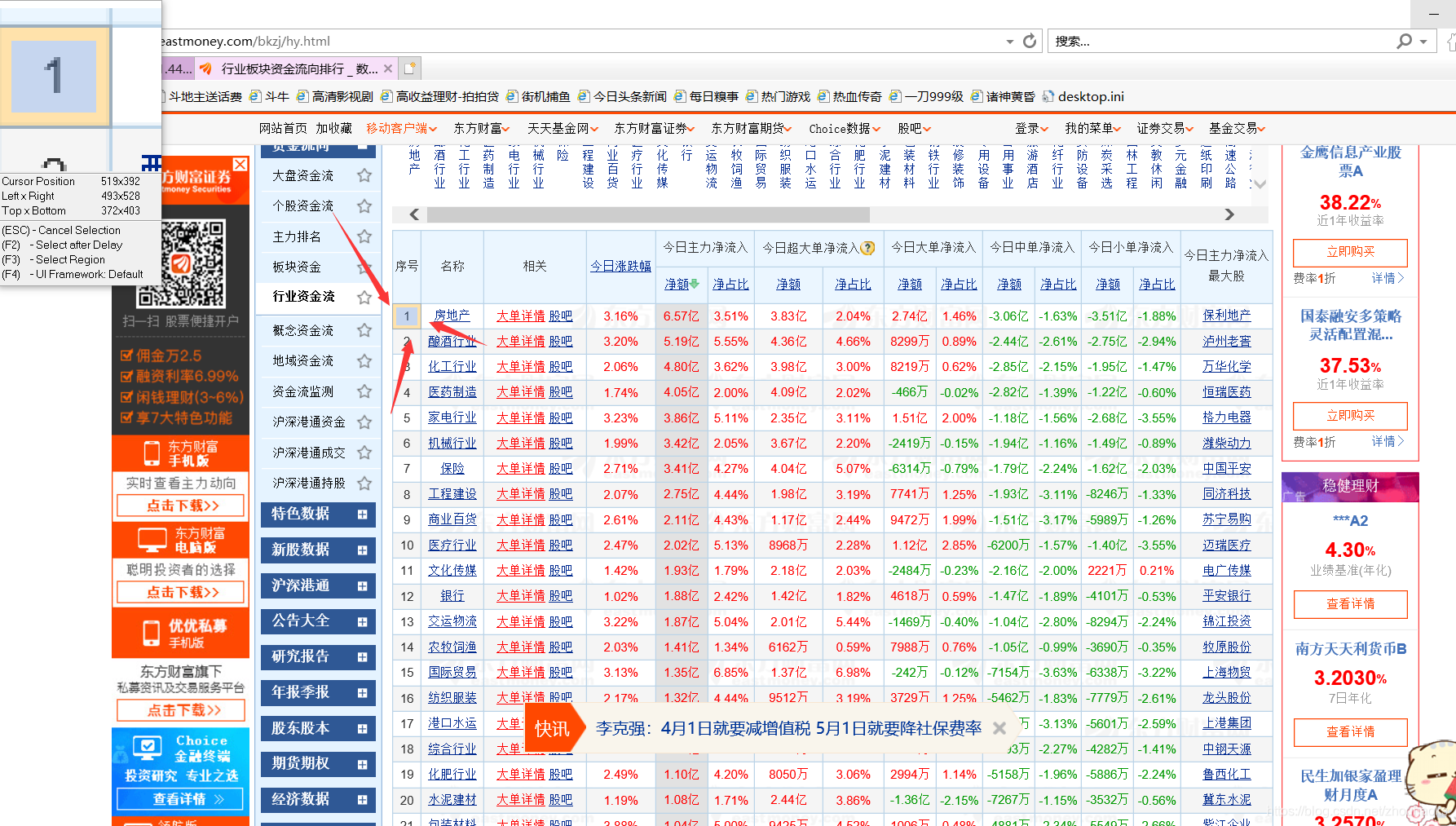
Task: Open the 股吧 nav menu
Action: coord(914,128)
